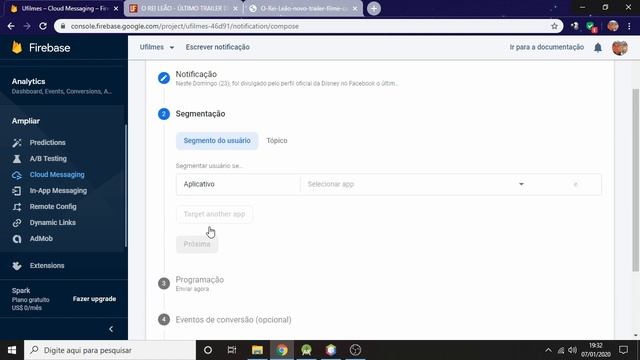The image size is (640, 360).
Task: Open the Windows Start menu
Action: tap(12, 350)
